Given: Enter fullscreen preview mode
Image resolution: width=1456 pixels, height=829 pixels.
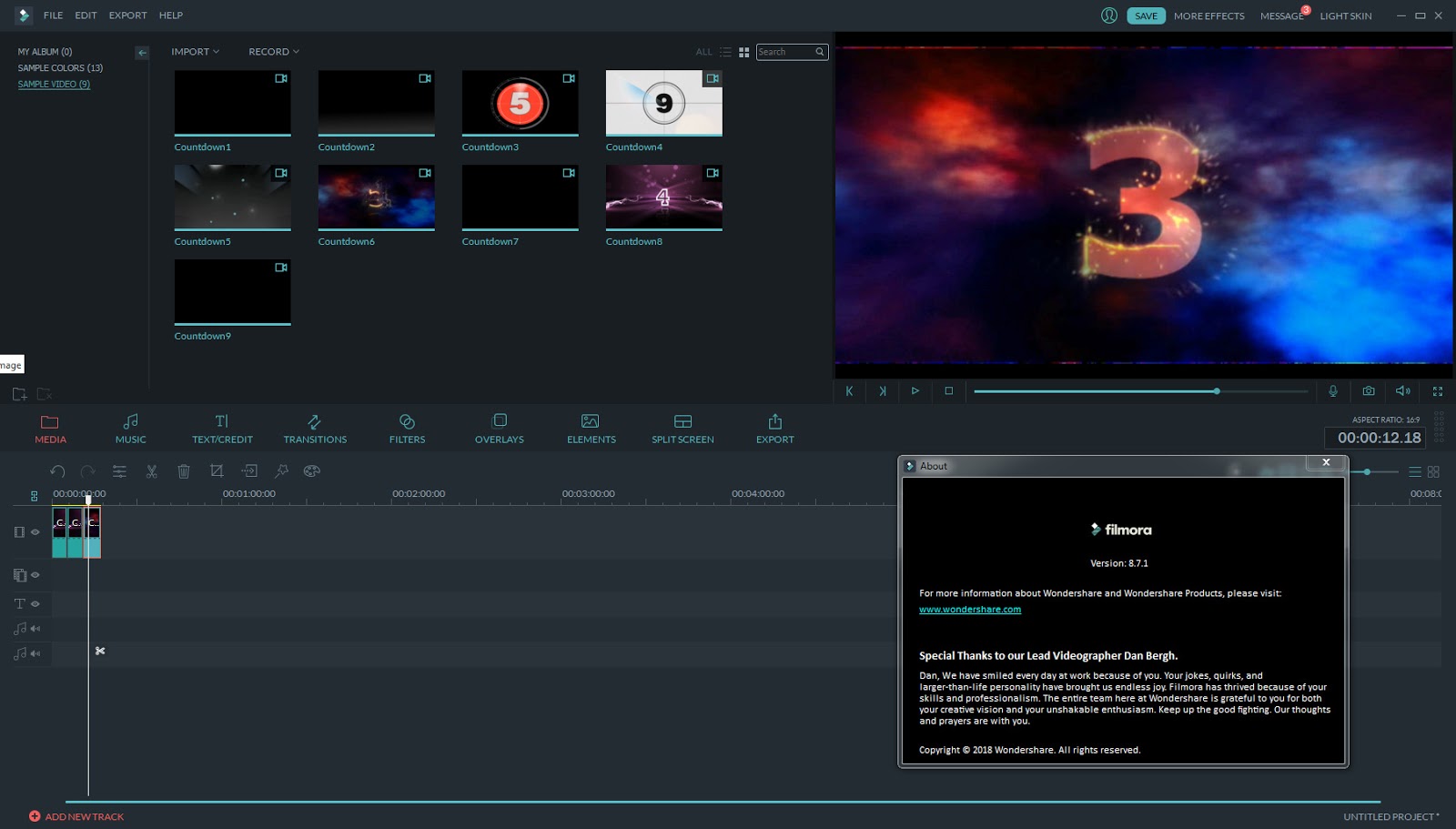Looking at the screenshot, I should [1438, 391].
